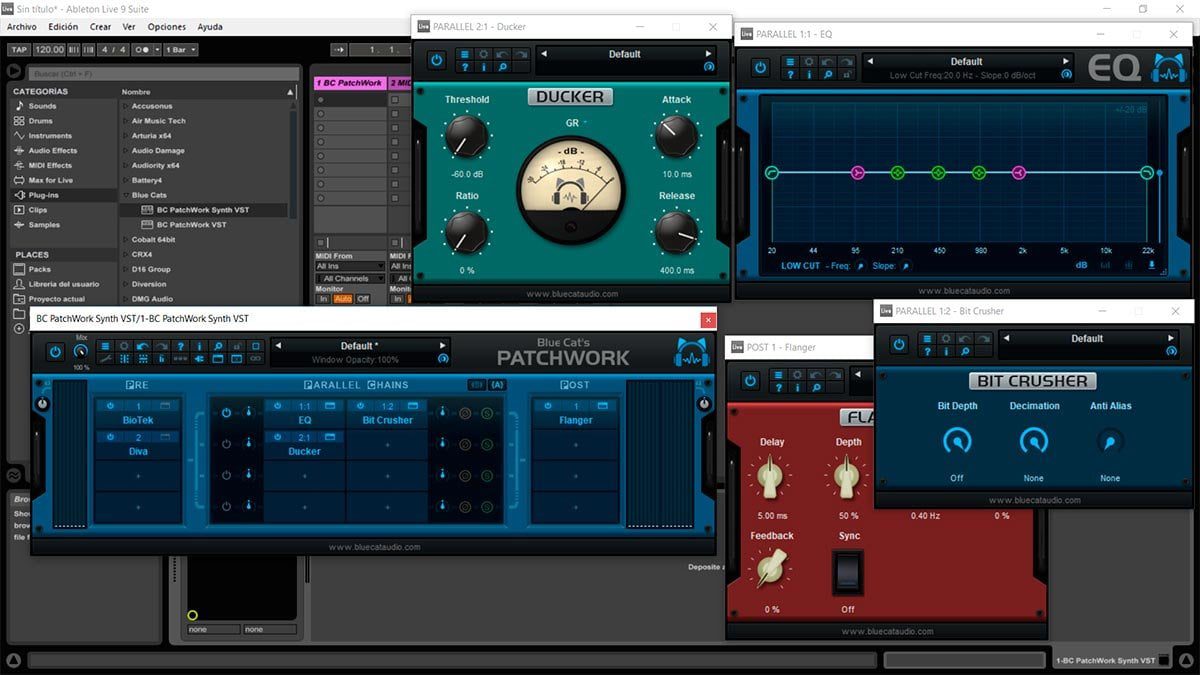Click the PatchWork zoom magnifier icon
Viewport: 1200px width, 675px height.
(x=218, y=346)
